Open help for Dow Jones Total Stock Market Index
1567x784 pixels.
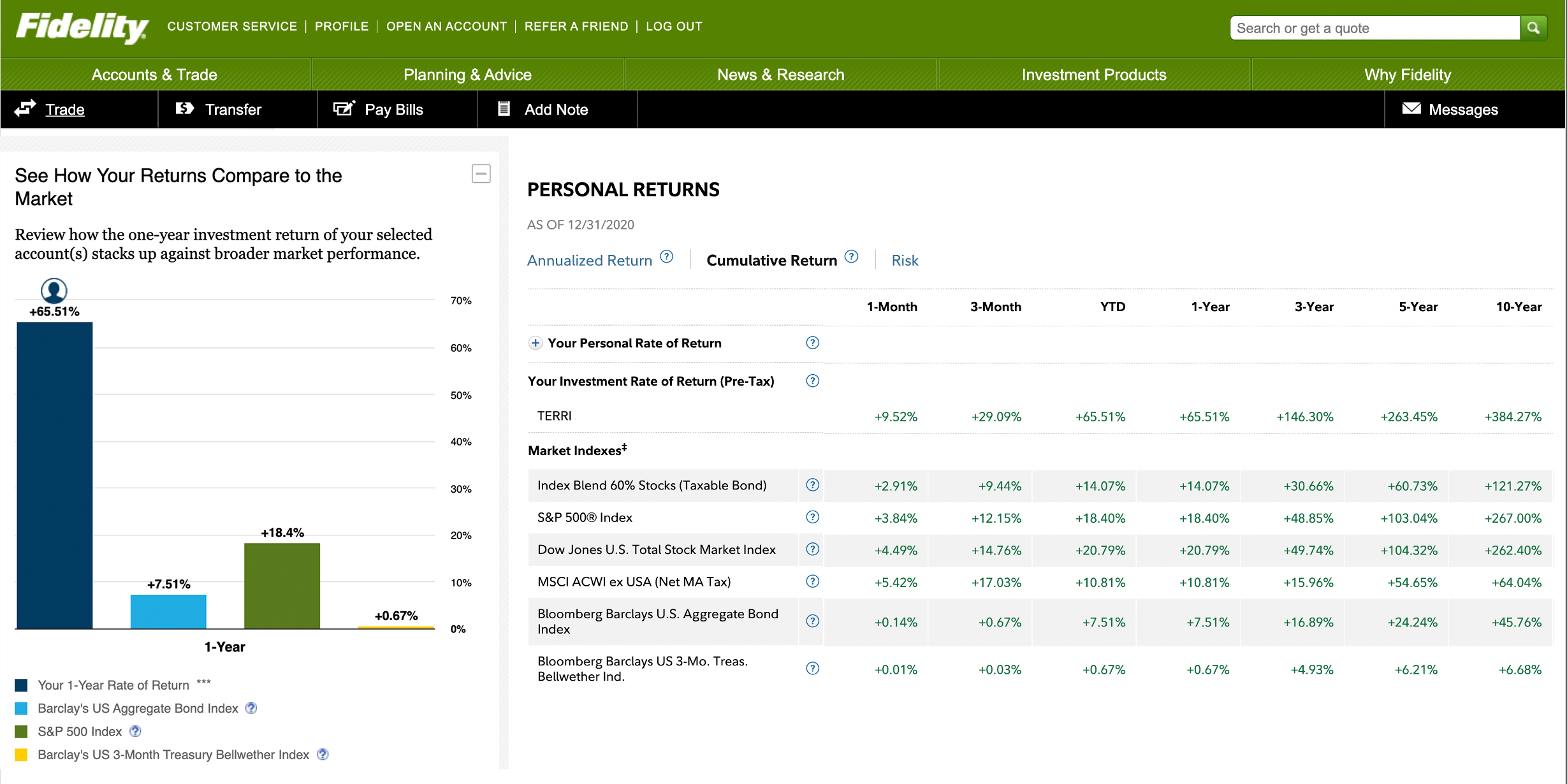click(812, 549)
